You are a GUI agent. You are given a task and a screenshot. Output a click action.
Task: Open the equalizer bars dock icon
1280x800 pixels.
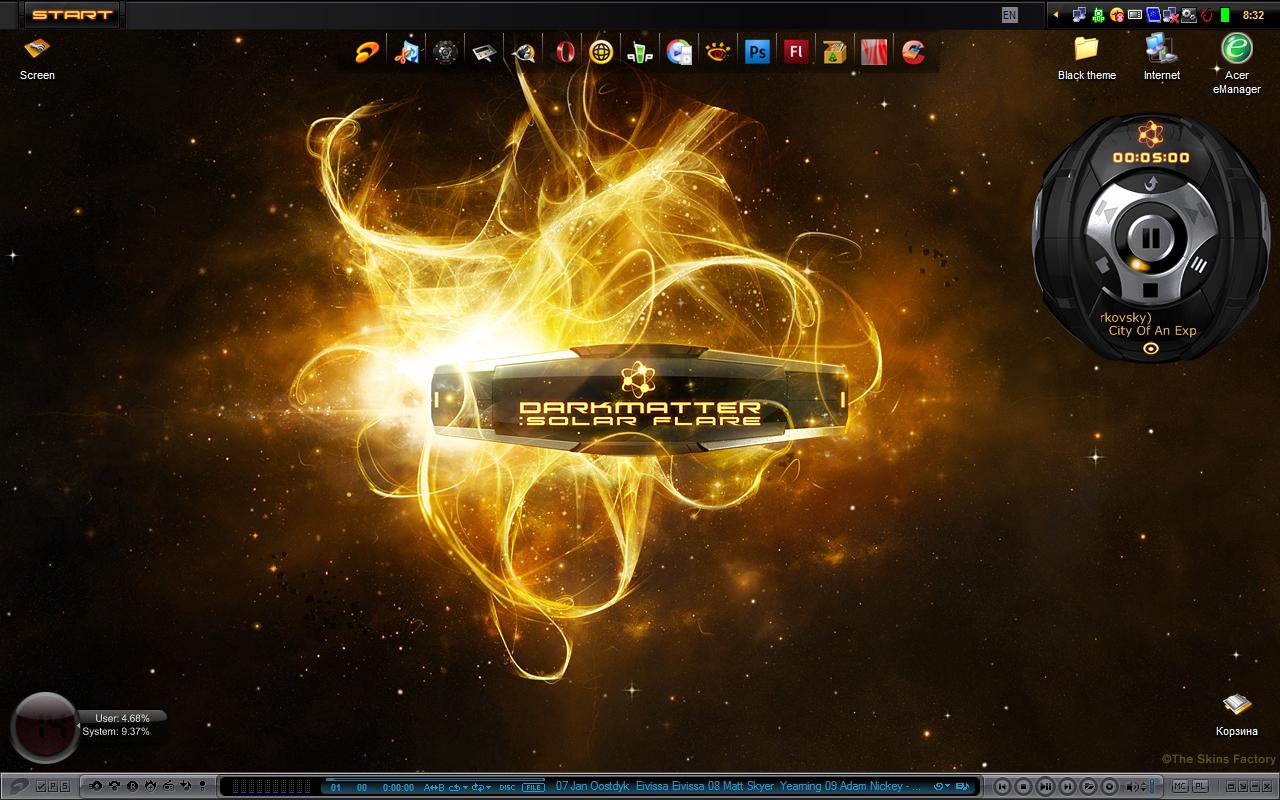pos(640,51)
